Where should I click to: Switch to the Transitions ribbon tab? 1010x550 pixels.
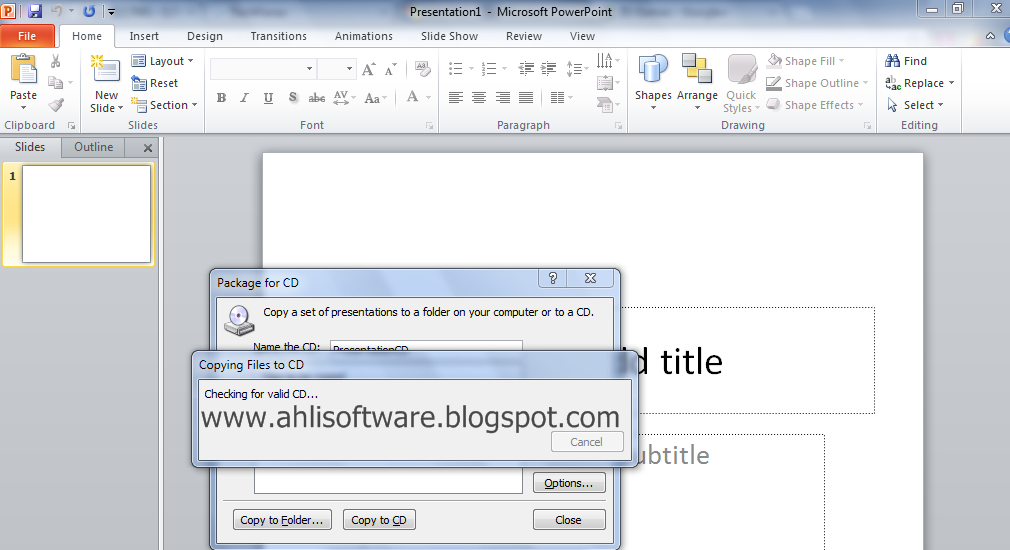(278, 36)
